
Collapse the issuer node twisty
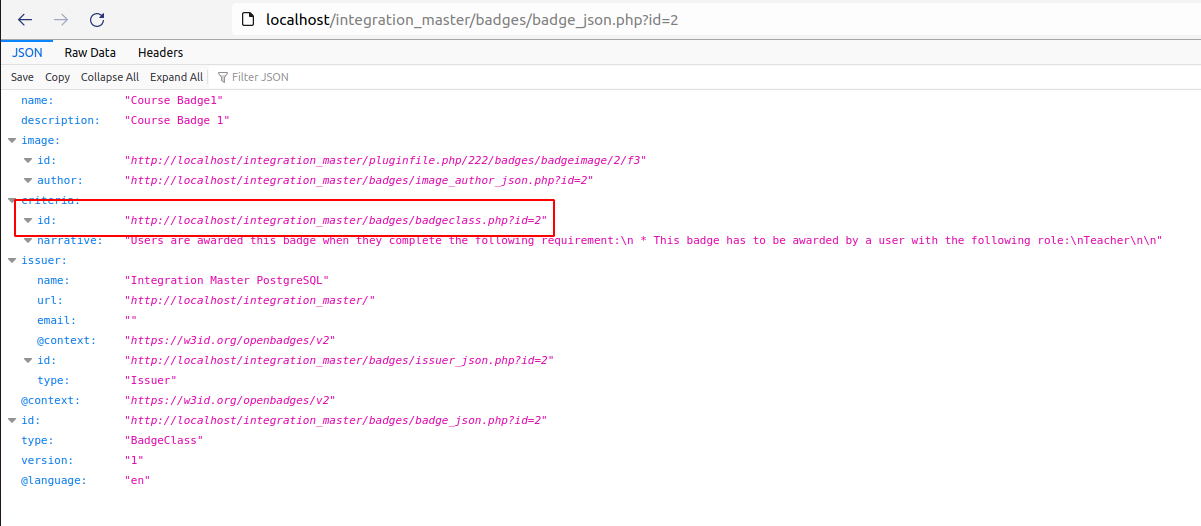click(12, 261)
